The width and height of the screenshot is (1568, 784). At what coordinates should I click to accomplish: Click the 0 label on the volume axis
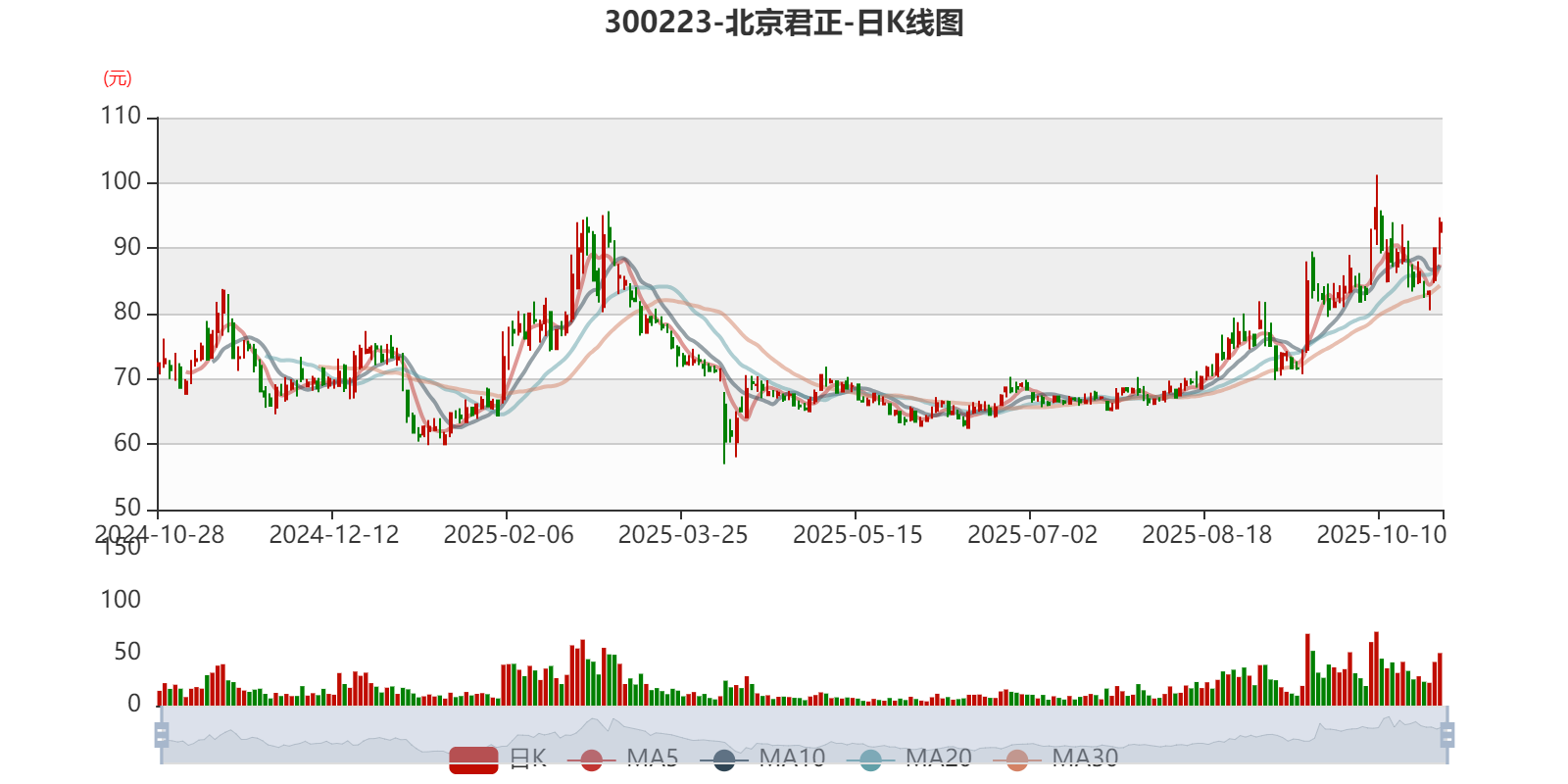134,704
